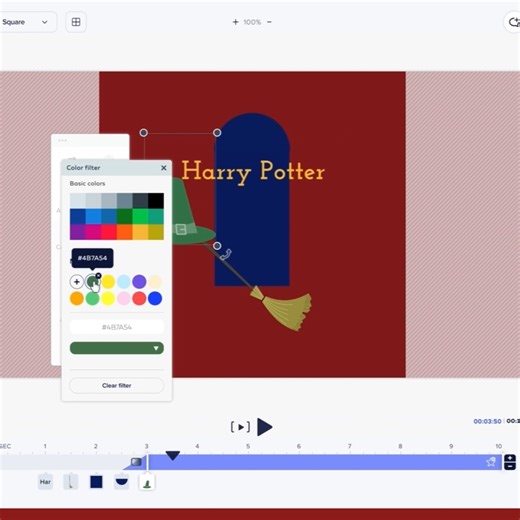Image resolution: width=520 pixels, height=520 pixels.
Task: Pick the slate gray basic color swatch
Action: pos(125,201)
